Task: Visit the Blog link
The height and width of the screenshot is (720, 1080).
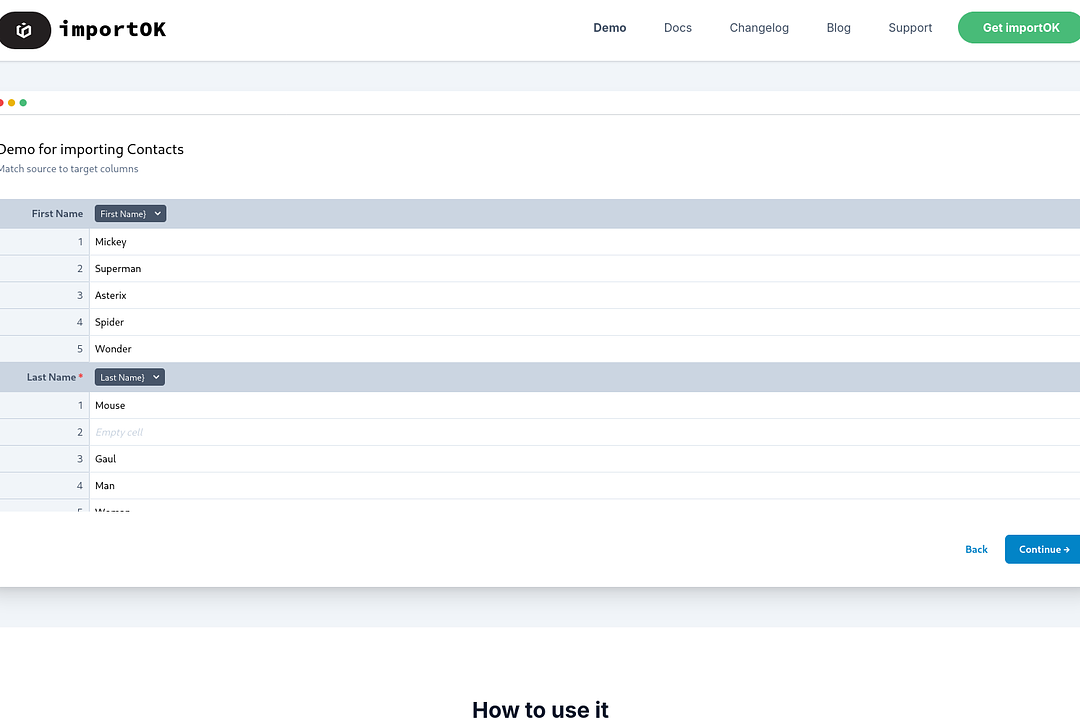Action: tap(838, 28)
